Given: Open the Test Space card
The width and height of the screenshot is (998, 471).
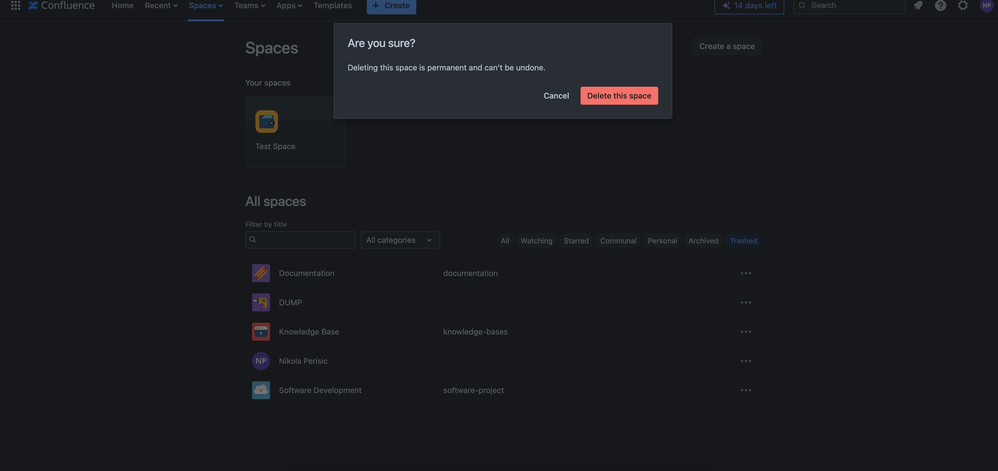Looking at the screenshot, I should pyautogui.click(x=295, y=132).
